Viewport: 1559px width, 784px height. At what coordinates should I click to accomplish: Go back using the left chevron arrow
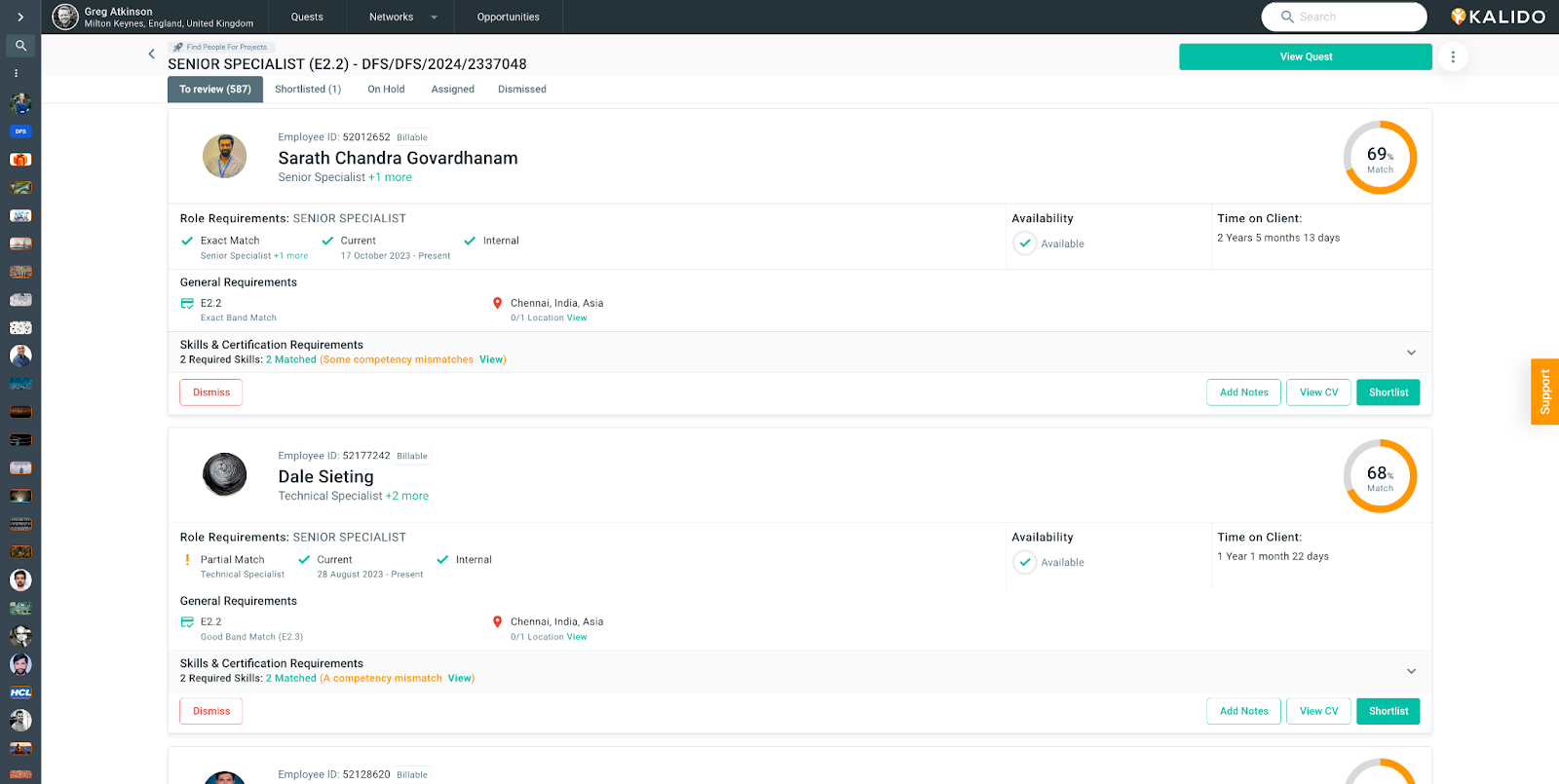click(151, 55)
